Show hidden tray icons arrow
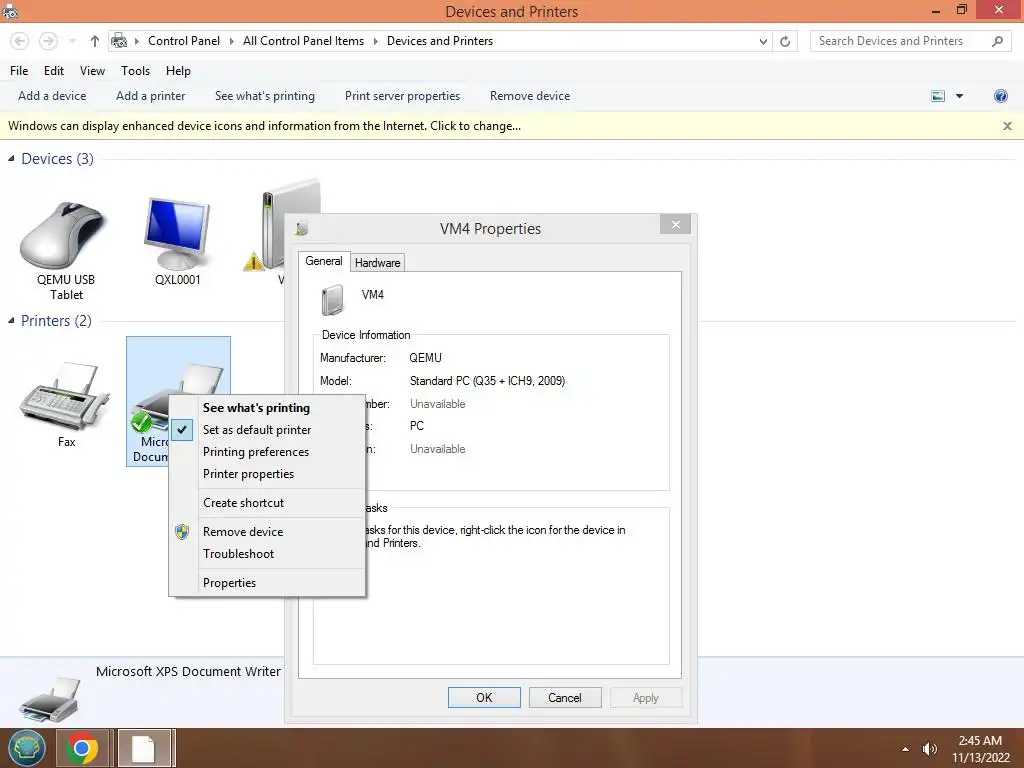The image size is (1024, 768). click(x=905, y=749)
